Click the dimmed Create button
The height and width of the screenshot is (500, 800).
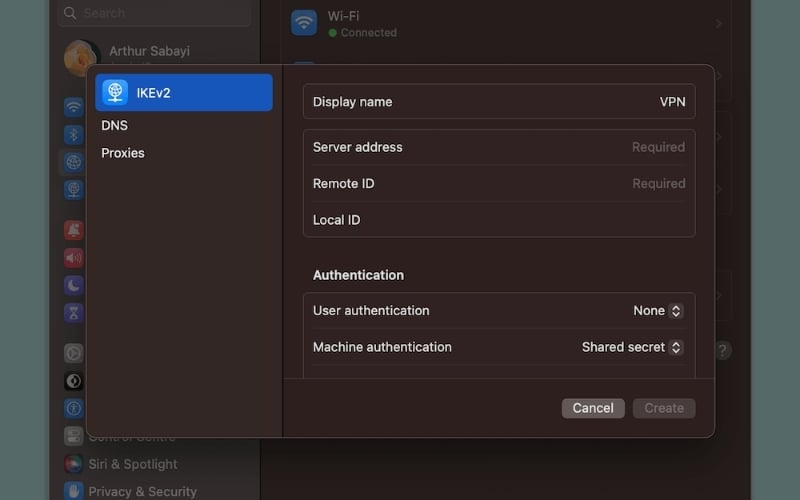point(664,408)
